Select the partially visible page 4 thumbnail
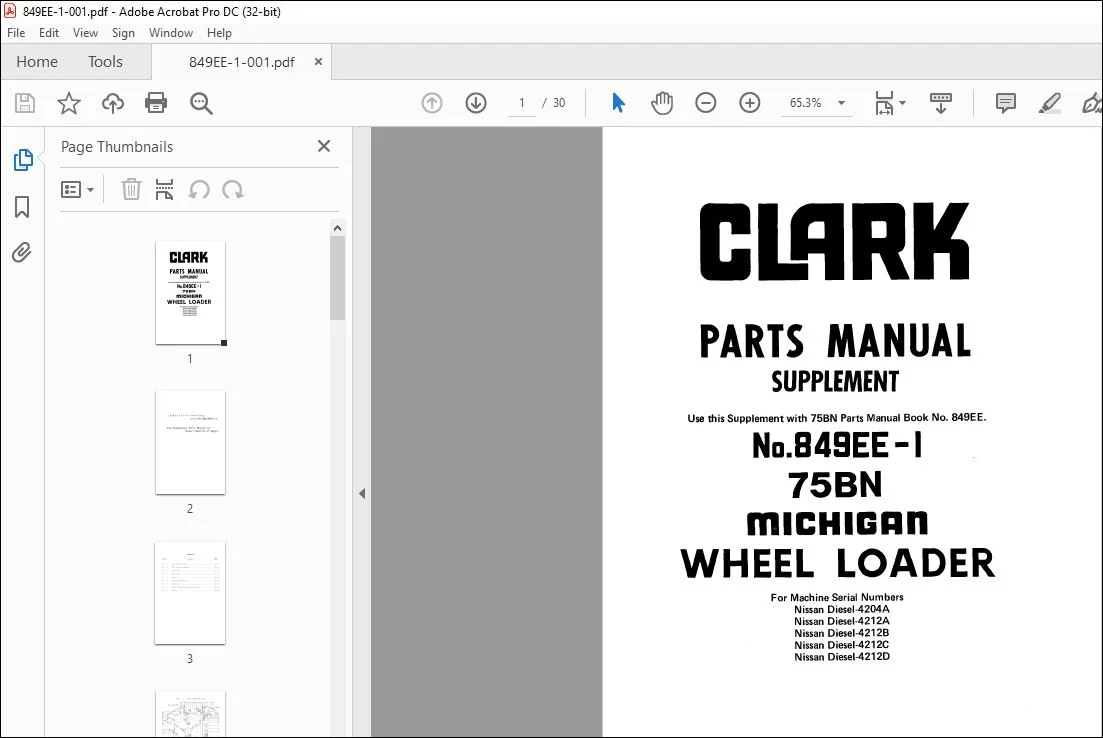This screenshot has width=1103, height=738. pos(190,714)
